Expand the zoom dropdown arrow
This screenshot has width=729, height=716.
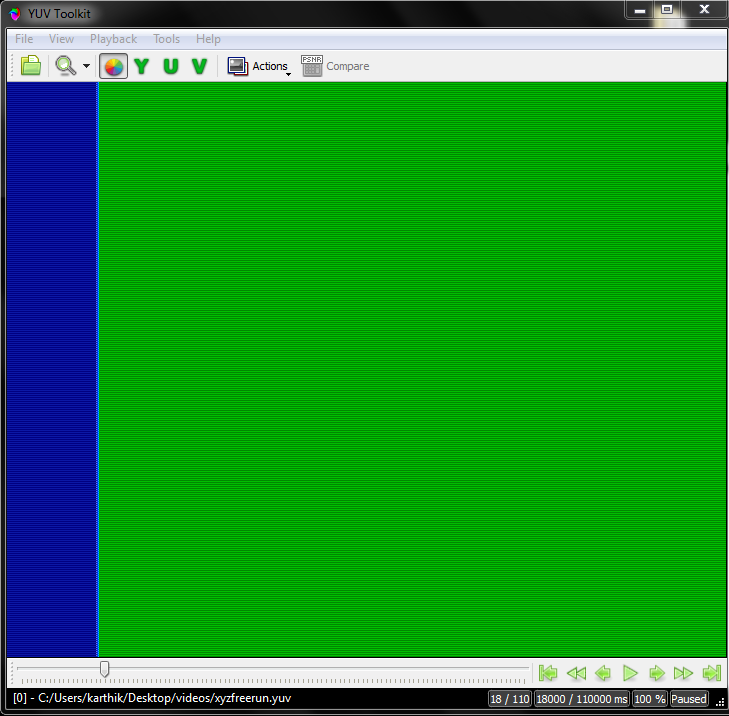86,66
